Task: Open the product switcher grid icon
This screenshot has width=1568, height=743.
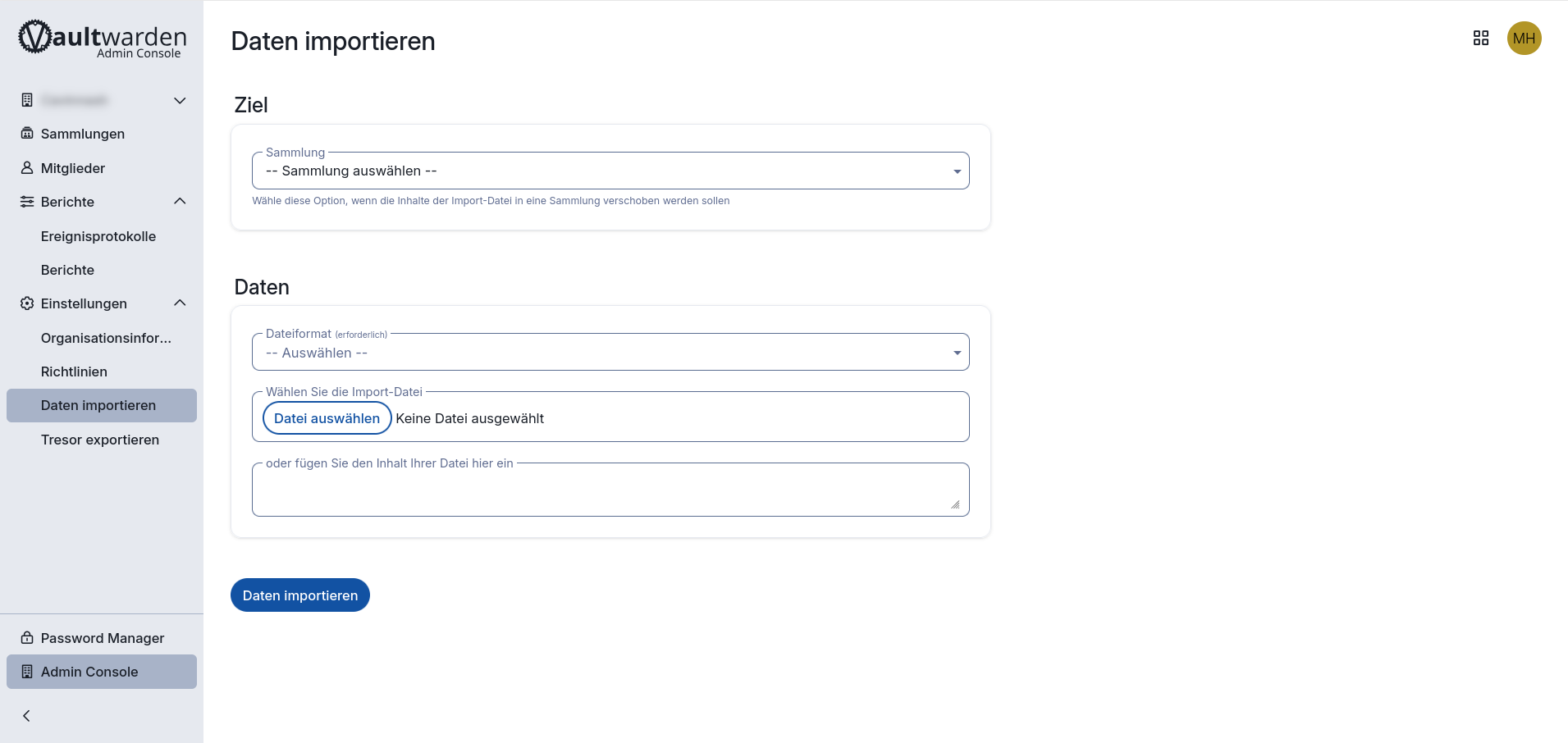Action: click(x=1480, y=39)
